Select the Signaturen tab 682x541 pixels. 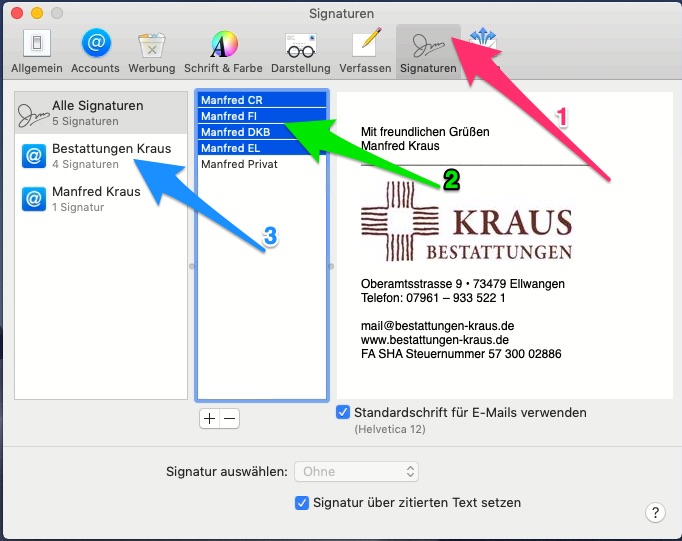pyautogui.click(x=428, y=50)
